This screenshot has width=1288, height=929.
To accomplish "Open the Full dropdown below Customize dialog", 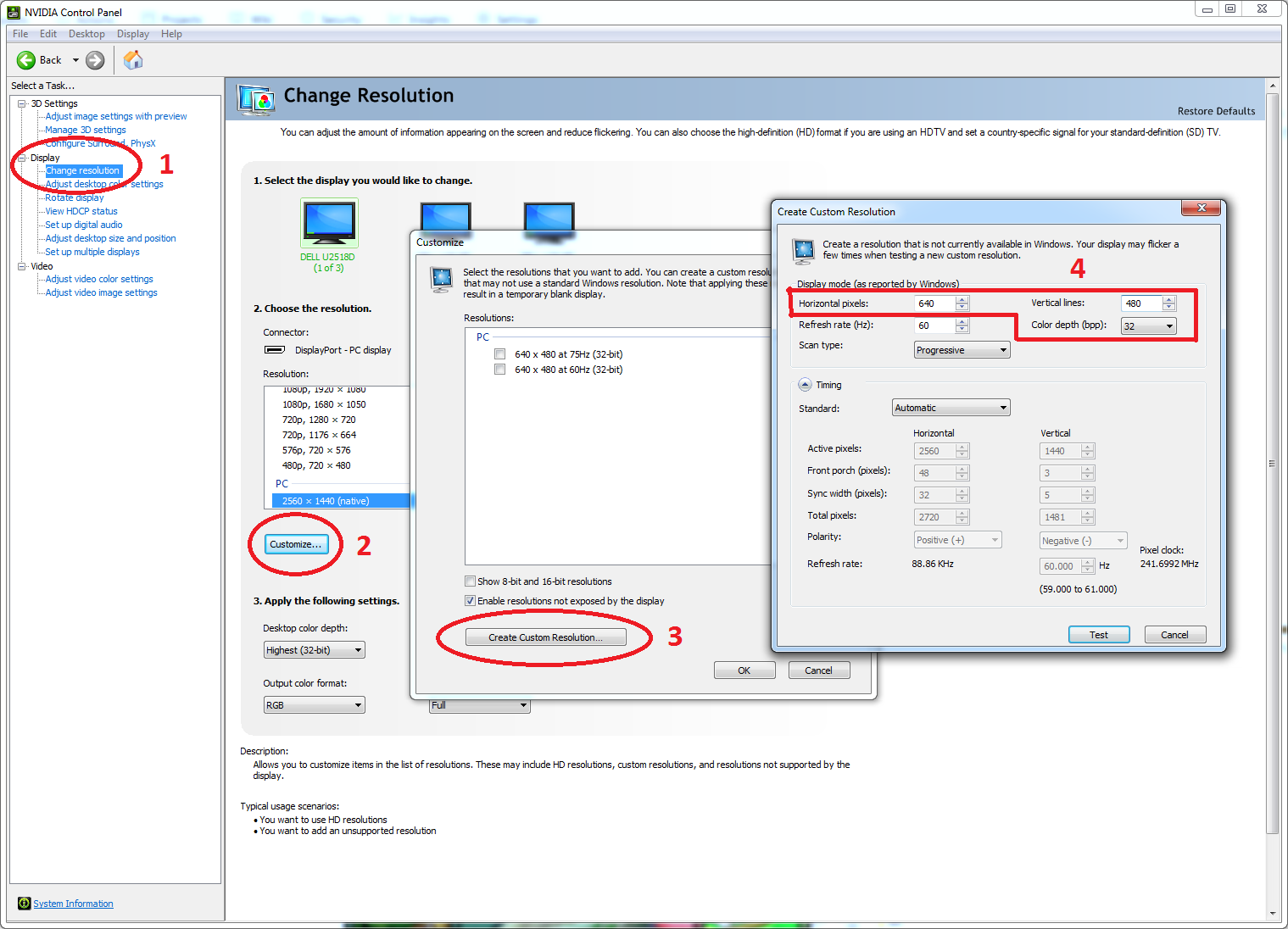I will click(x=479, y=705).
